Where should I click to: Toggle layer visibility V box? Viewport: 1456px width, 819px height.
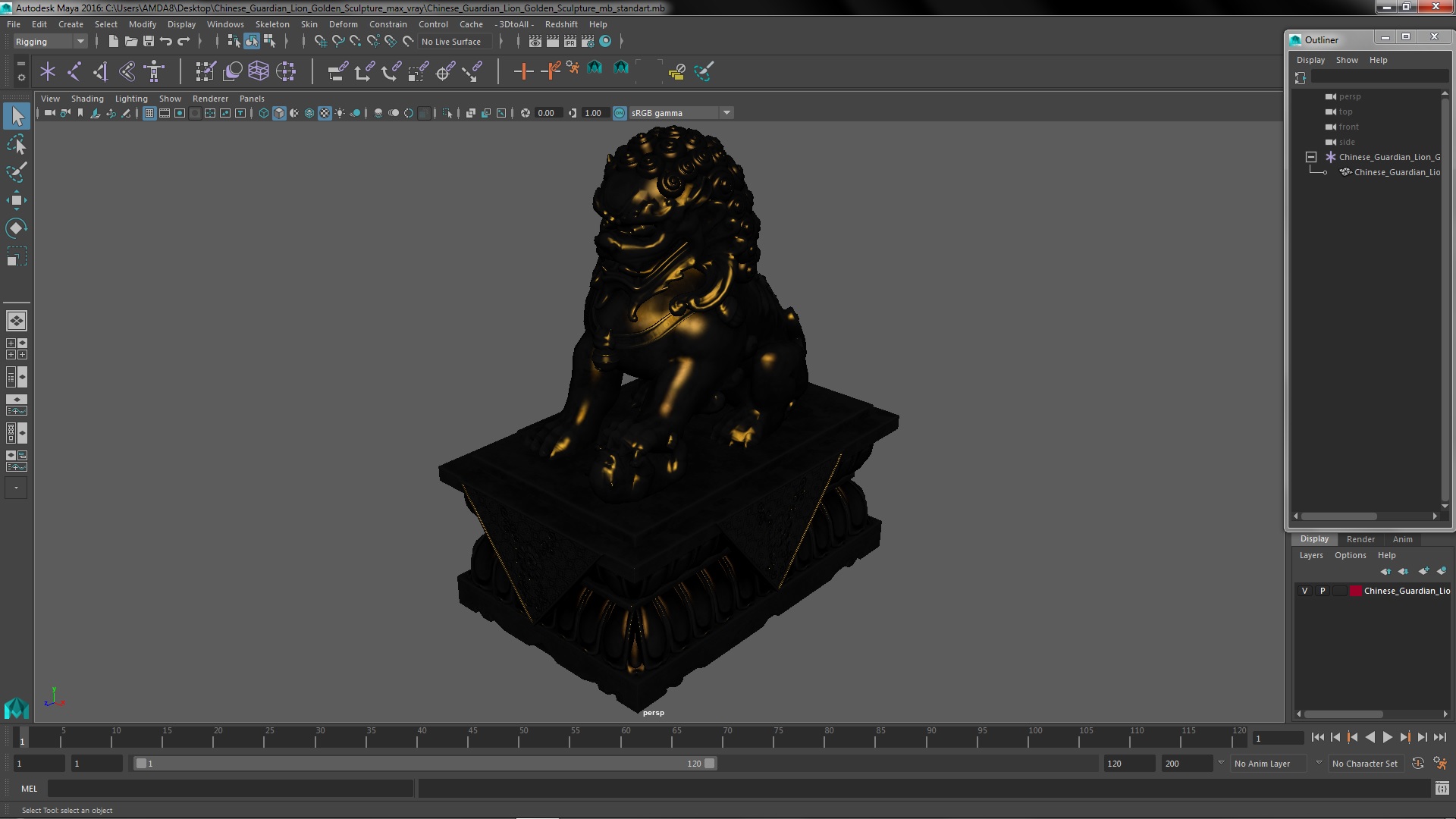coord(1304,591)
